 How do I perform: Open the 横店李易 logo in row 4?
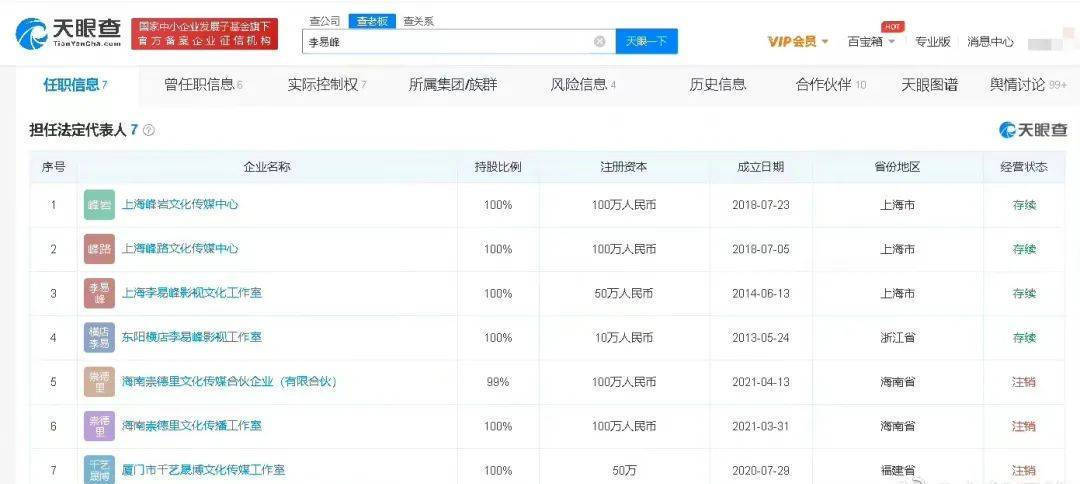coord(99,337)
